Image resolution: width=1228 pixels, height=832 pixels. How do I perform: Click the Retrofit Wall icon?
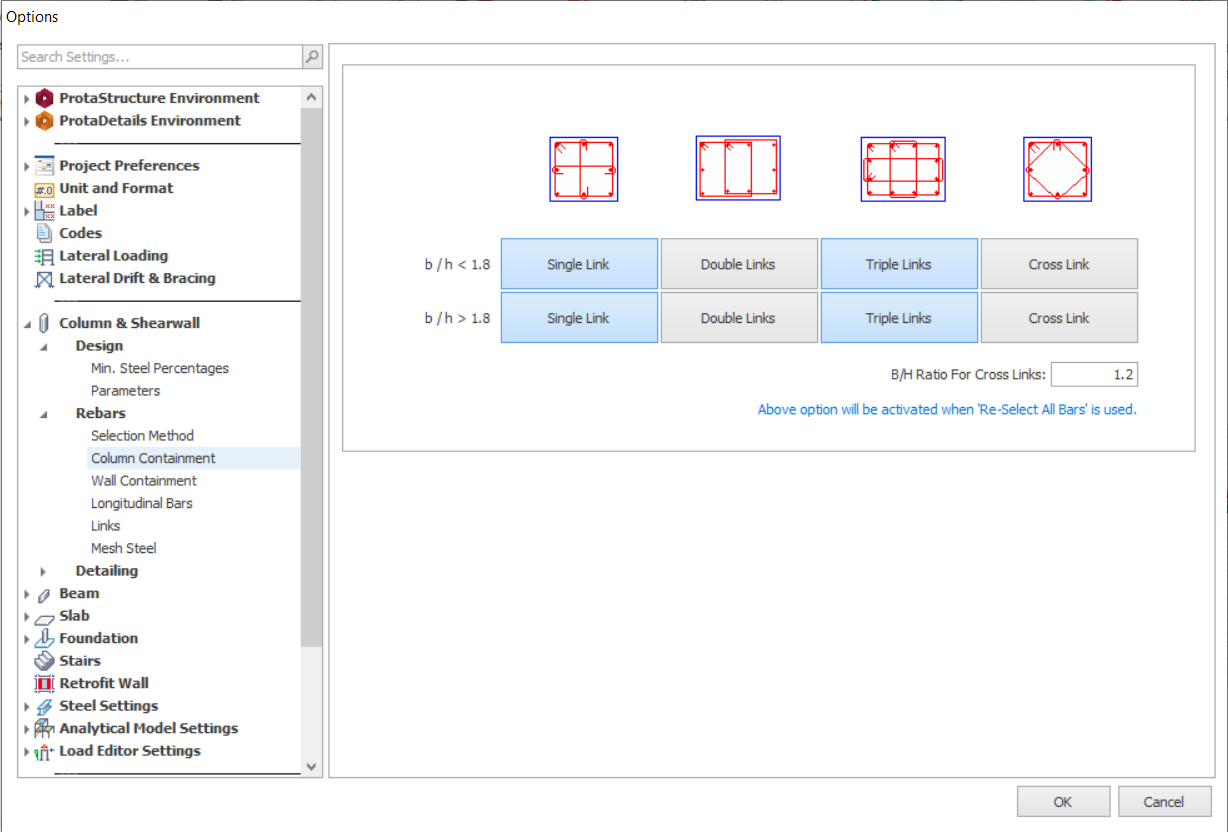pos(44,684)
